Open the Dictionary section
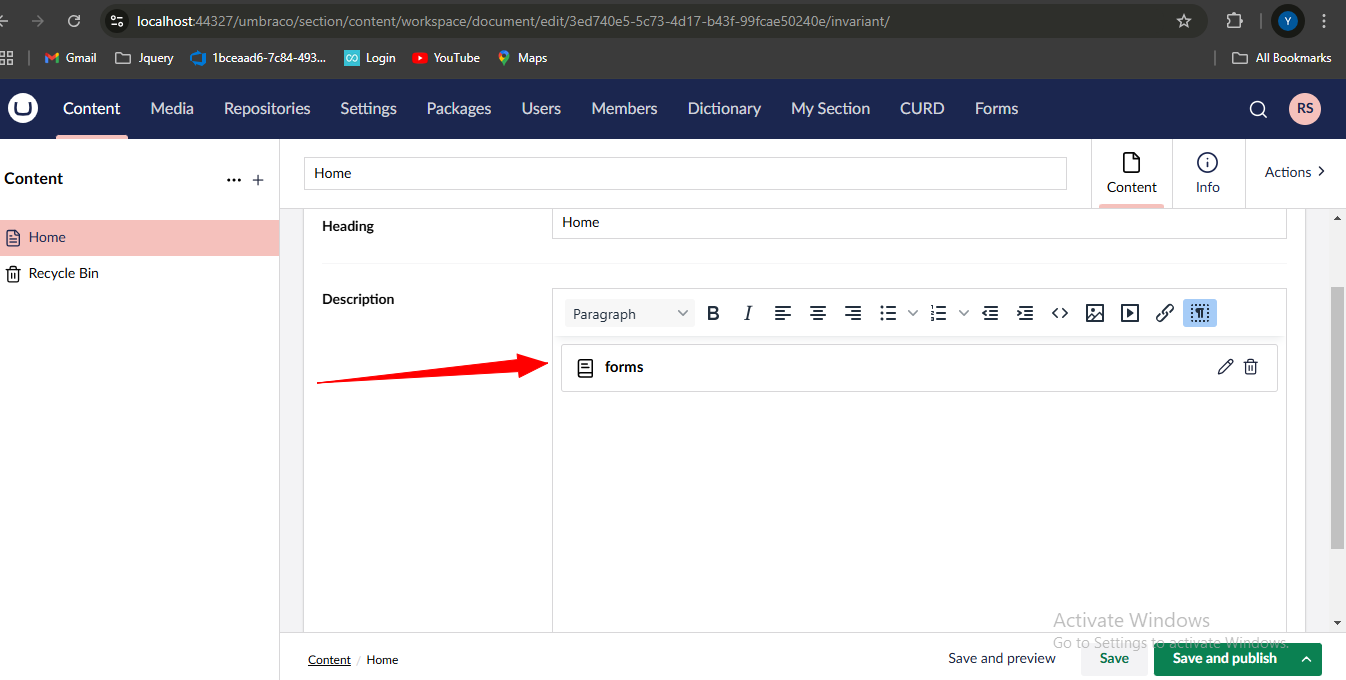Viewport: 1346px width, 680px height. 724,108
